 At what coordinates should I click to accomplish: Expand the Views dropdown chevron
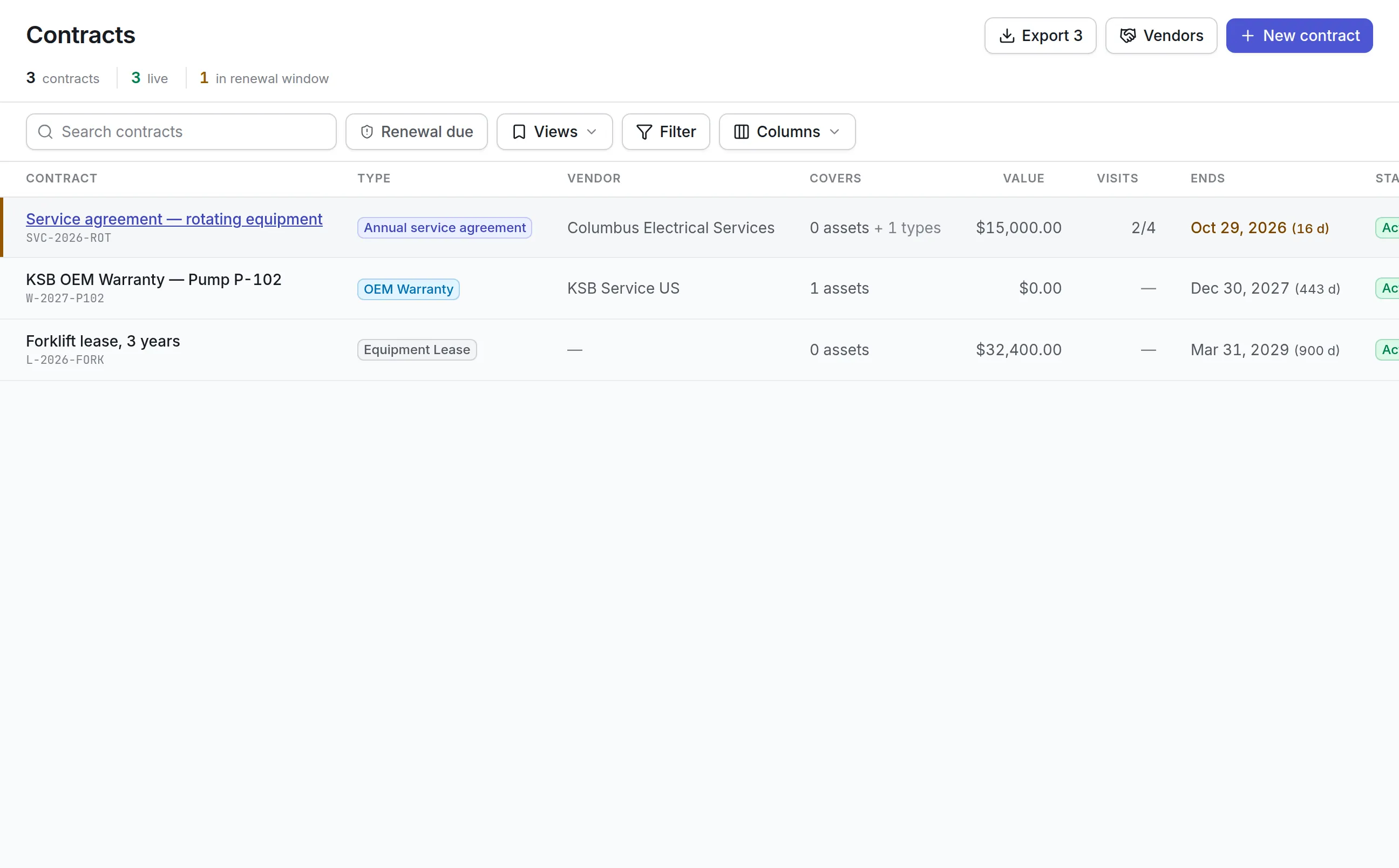point(592,132)
